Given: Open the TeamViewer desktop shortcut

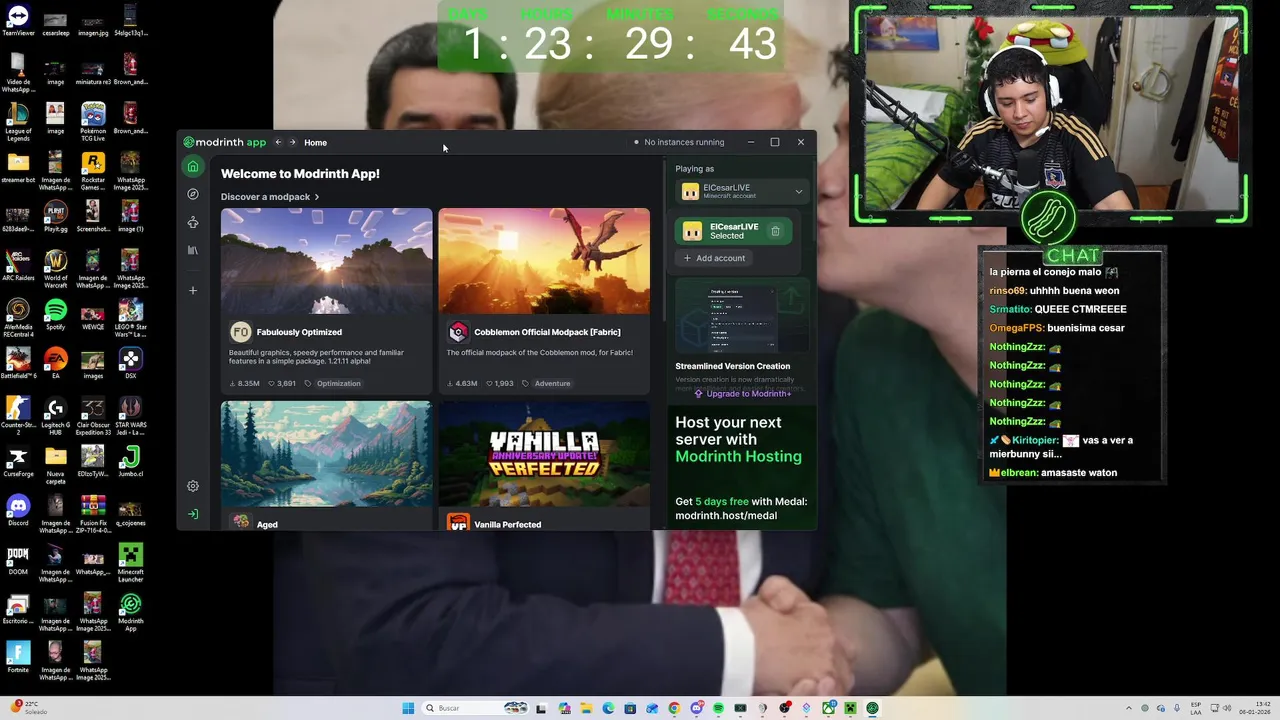Looking at the screenshot, I should tap(18, 20).
